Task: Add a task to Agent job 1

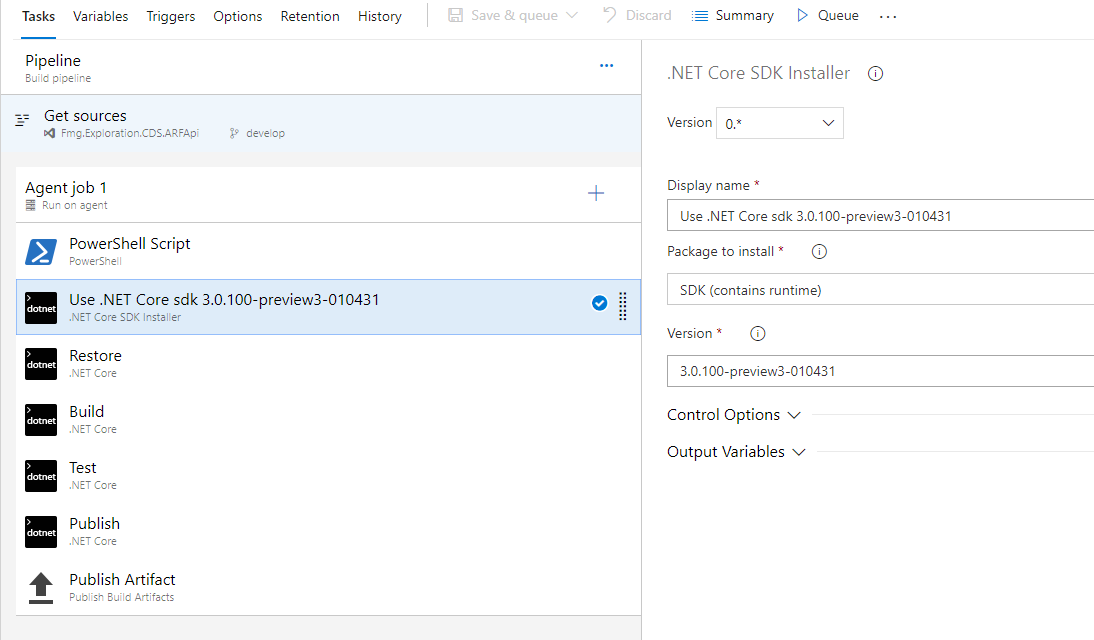Action: click(x=596, y=193)
